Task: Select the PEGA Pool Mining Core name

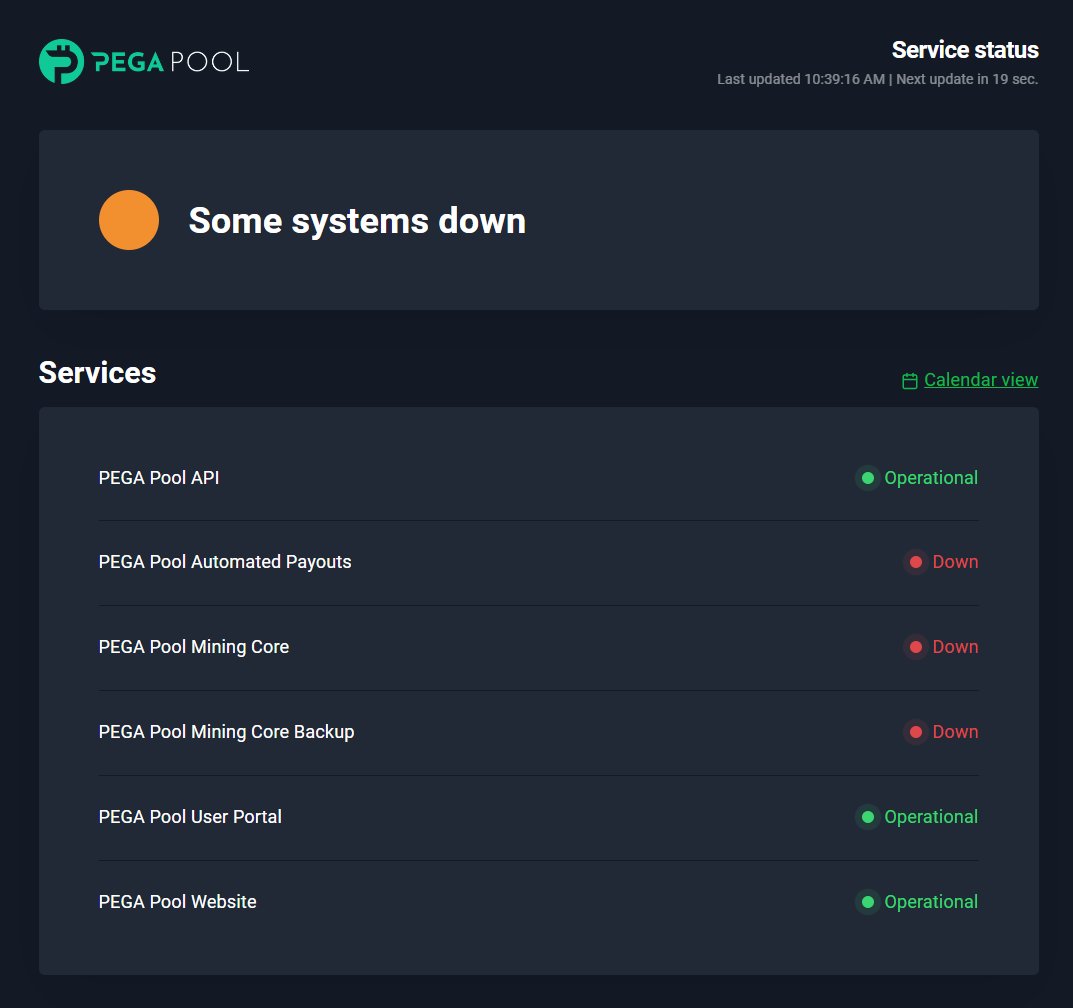Action: coord(194,647)
